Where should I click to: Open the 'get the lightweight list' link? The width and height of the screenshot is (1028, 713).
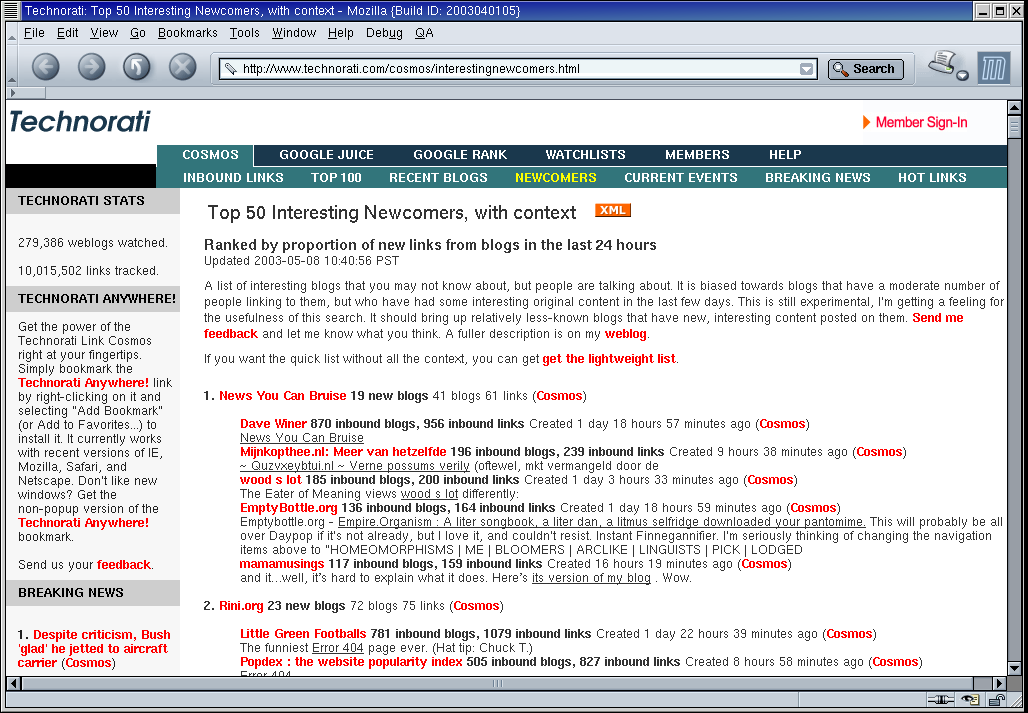[608, 358]
